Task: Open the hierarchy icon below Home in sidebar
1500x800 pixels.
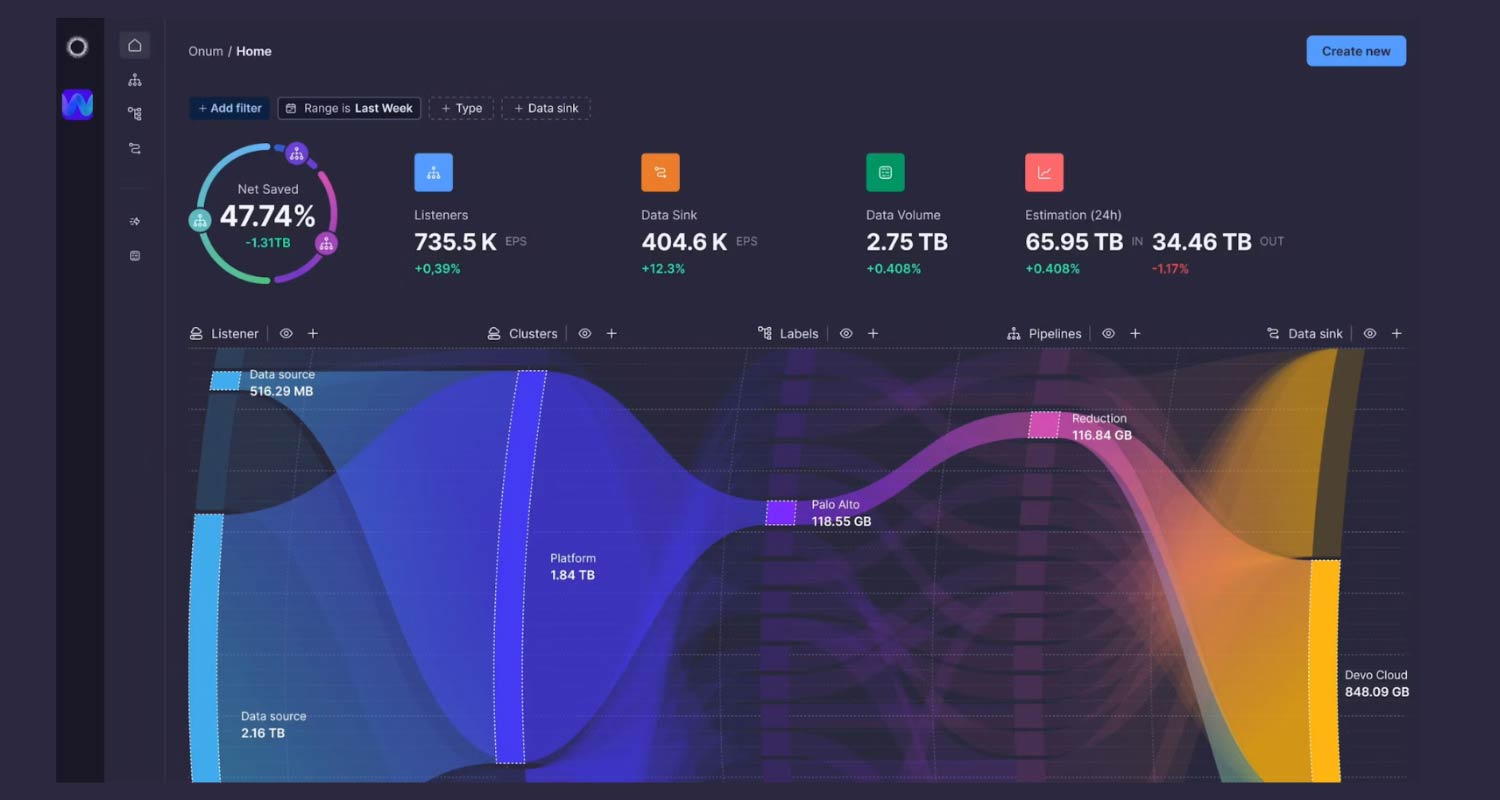Action: click(x=135, y=80)
